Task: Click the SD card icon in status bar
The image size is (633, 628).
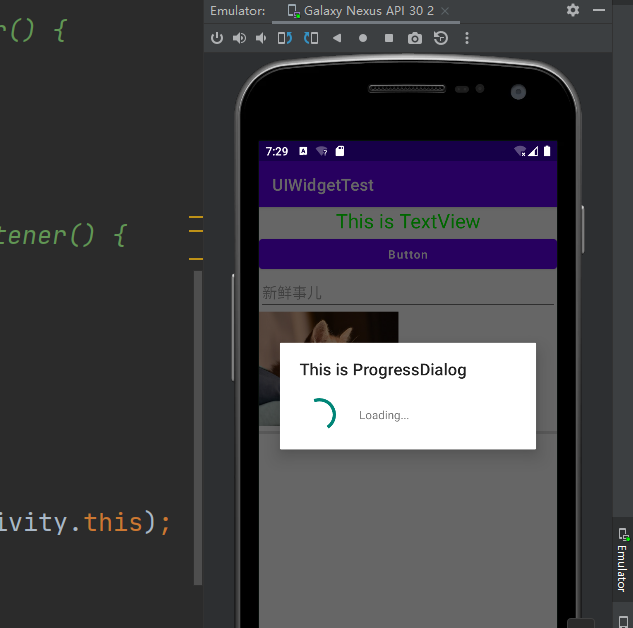Action: 340,151
